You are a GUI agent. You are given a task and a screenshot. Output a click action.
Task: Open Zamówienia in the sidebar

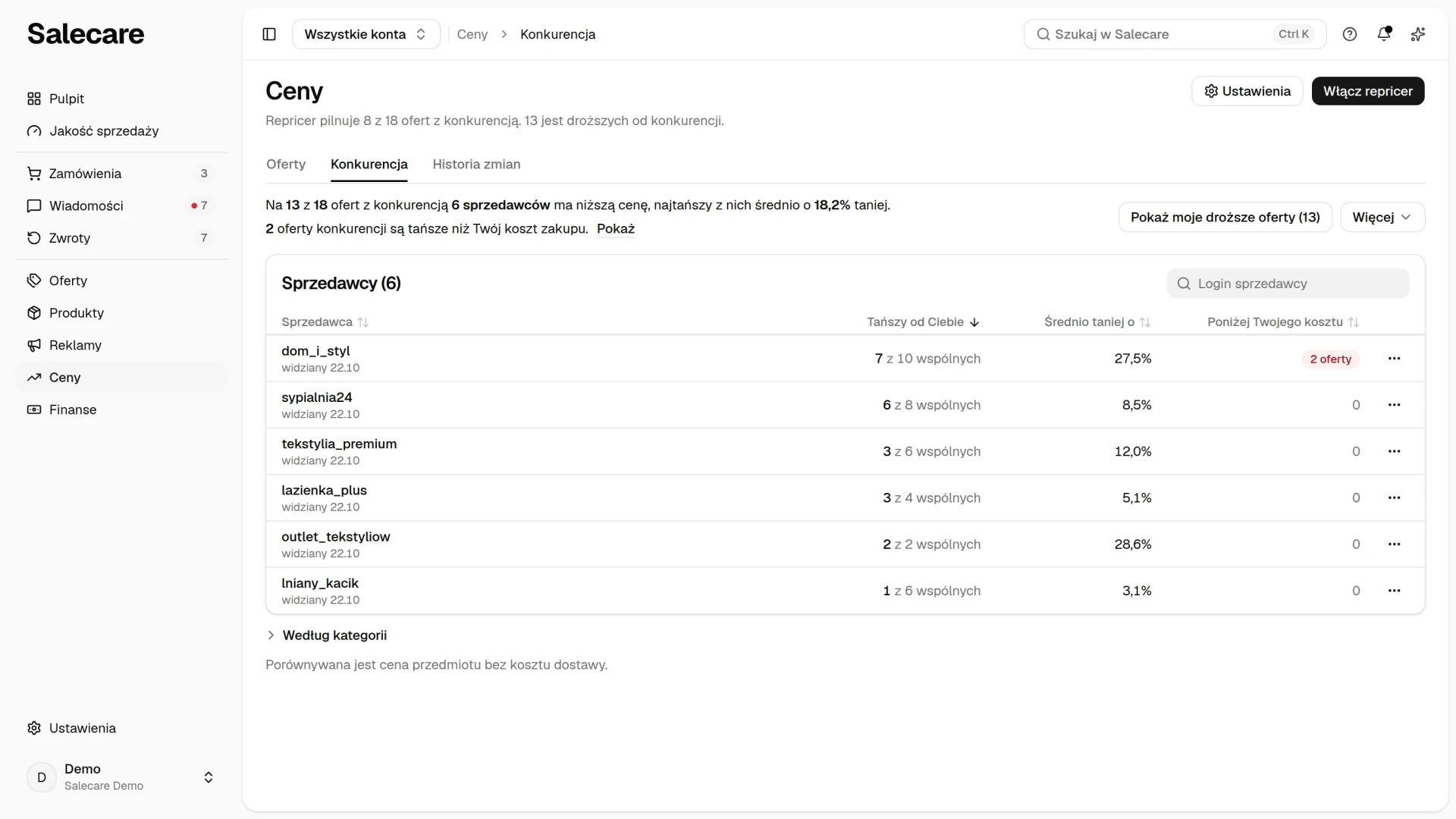coord(121,174)
